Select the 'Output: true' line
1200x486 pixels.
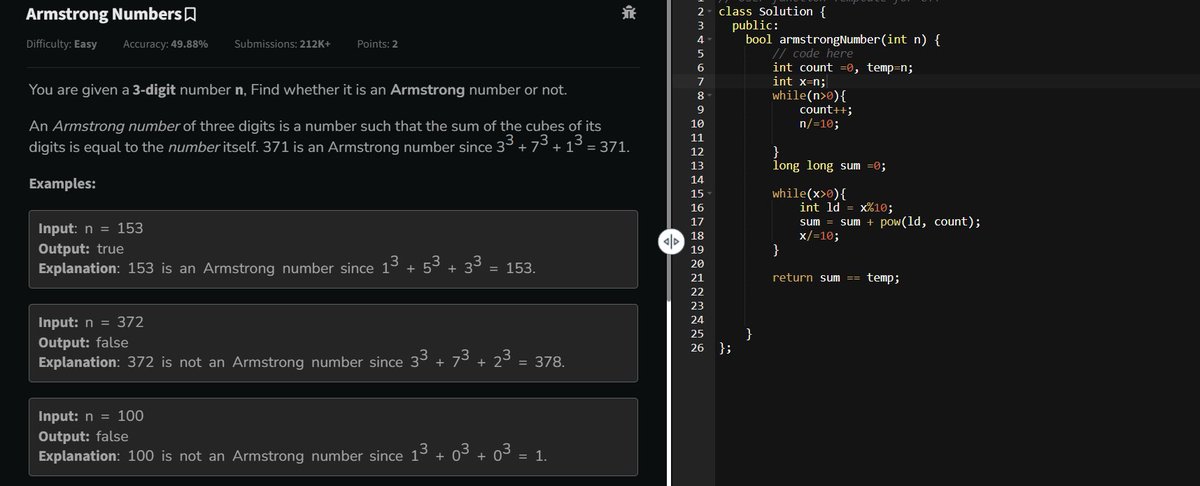[80, 248]
